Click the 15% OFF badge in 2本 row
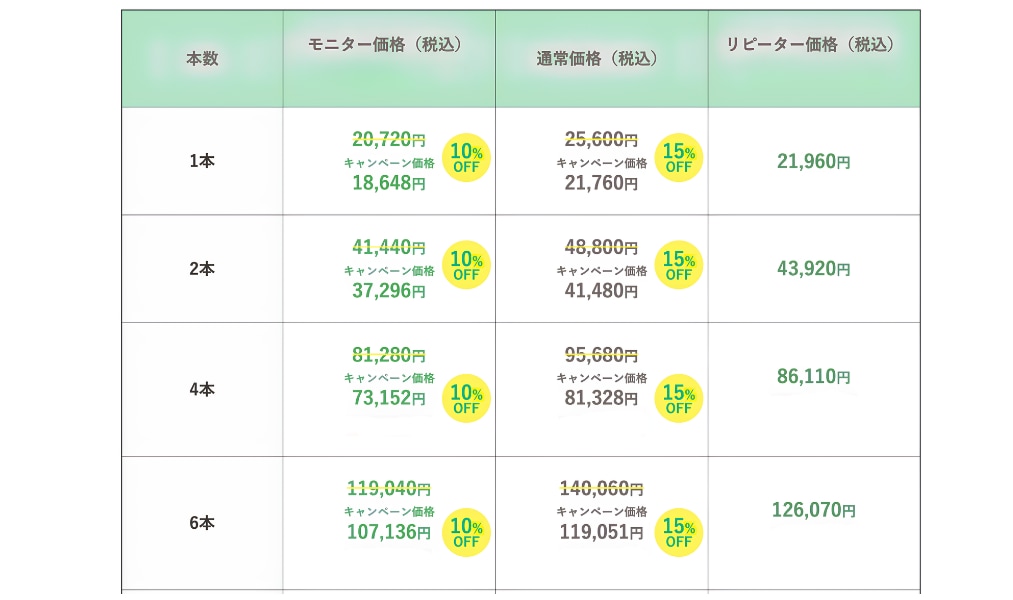This screenshot has width=1013, height=600. click(x=679, y=265)
